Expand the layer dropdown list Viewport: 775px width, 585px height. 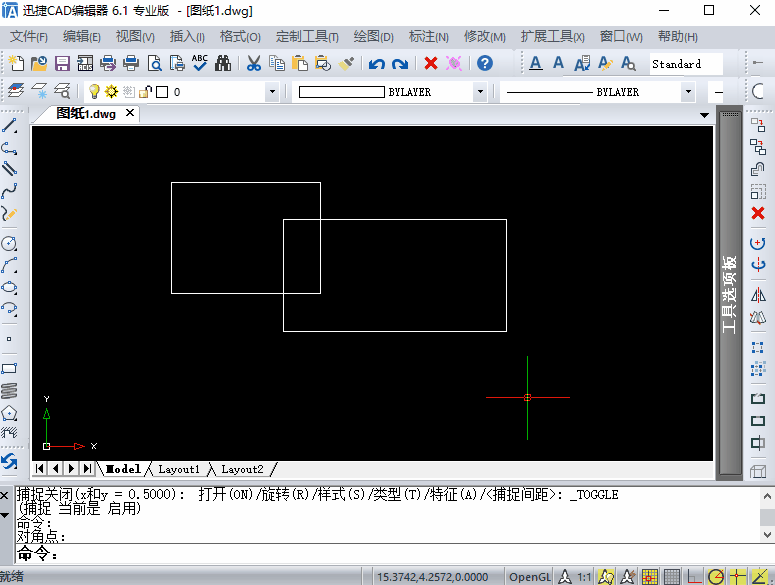click(272, 92)
